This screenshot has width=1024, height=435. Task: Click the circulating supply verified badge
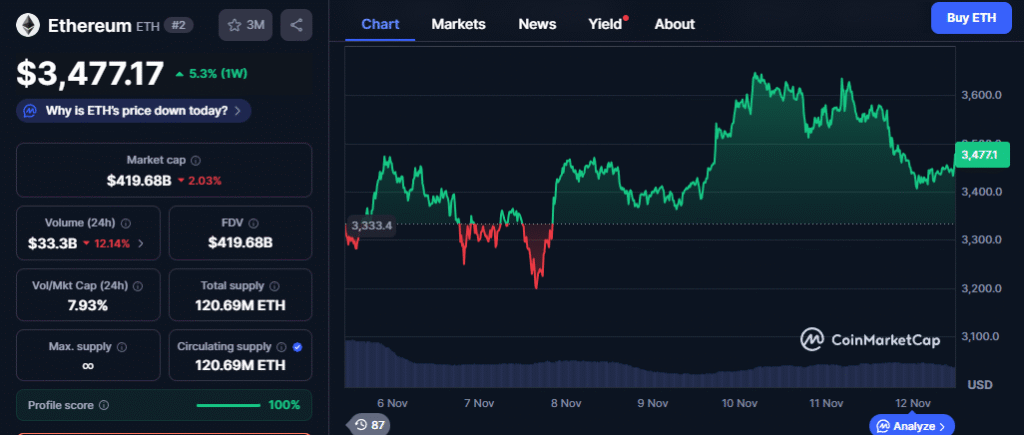[x=297, y=347]
